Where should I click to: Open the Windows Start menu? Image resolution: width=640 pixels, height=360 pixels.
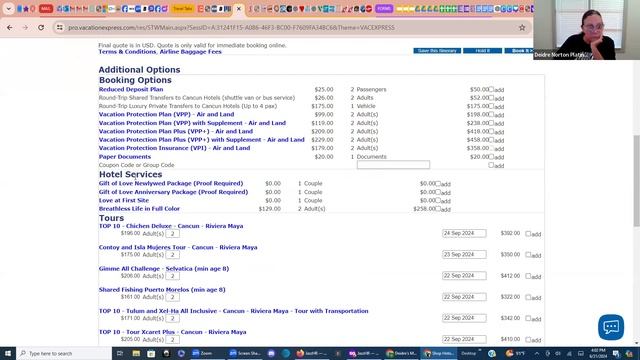[8, 353]
